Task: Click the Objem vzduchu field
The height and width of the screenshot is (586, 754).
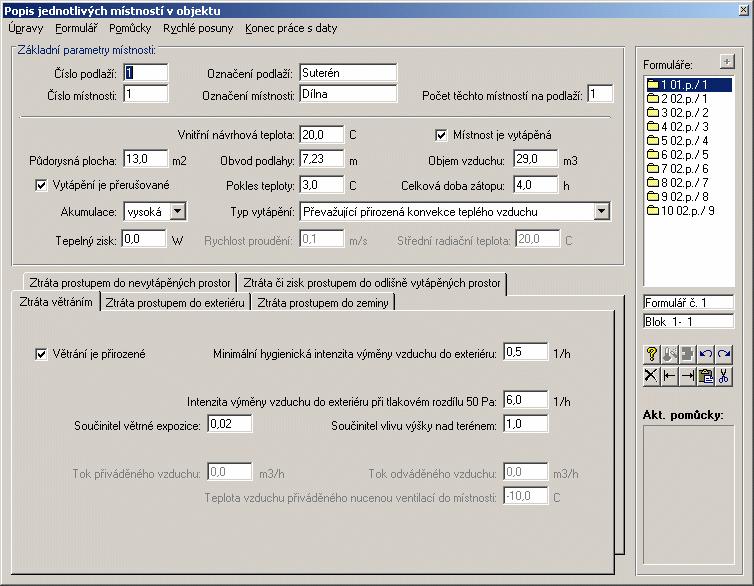Action: tap(536, 159)
